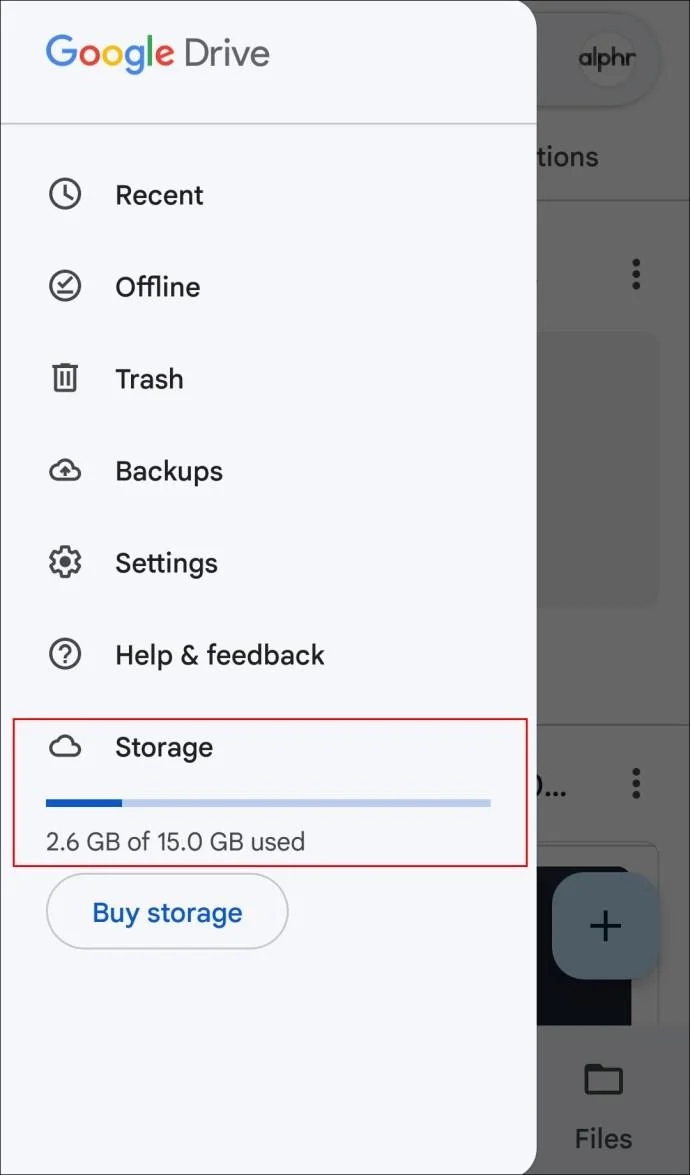The height and width of the screenshot is (1175, 690).
Task: Tap the plus button to create new file
Action: tap(605, 925)
